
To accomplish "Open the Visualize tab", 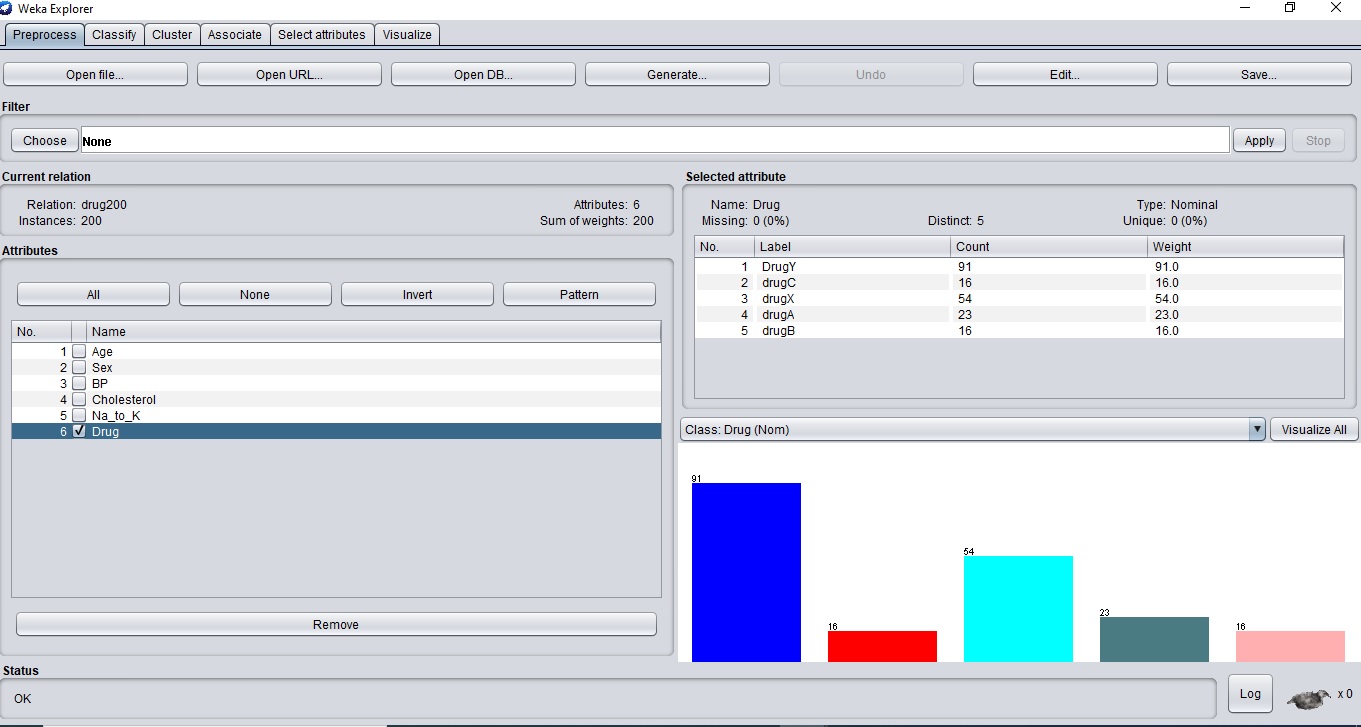I will 407,34.
